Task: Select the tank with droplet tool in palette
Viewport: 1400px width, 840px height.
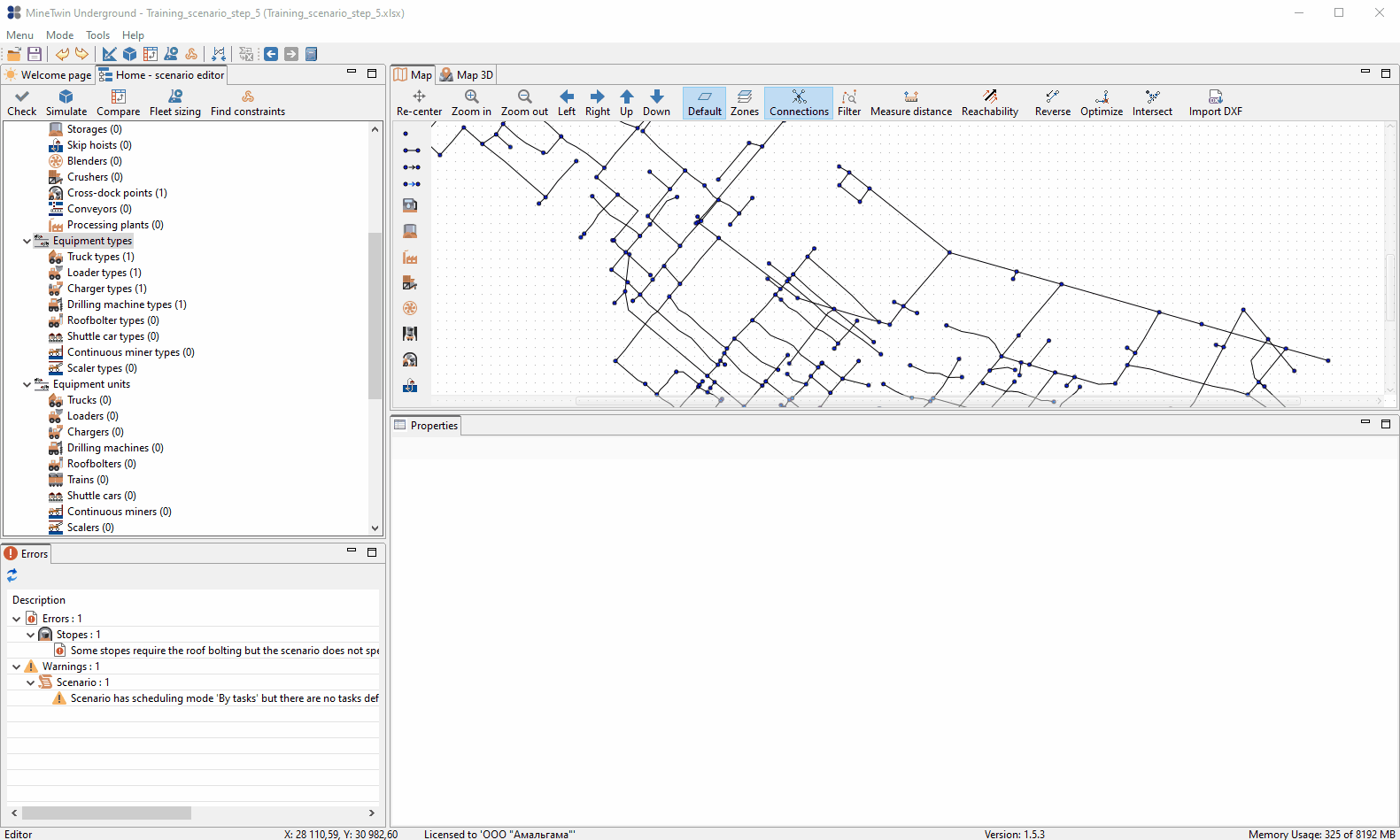Action: pos(410,205)
